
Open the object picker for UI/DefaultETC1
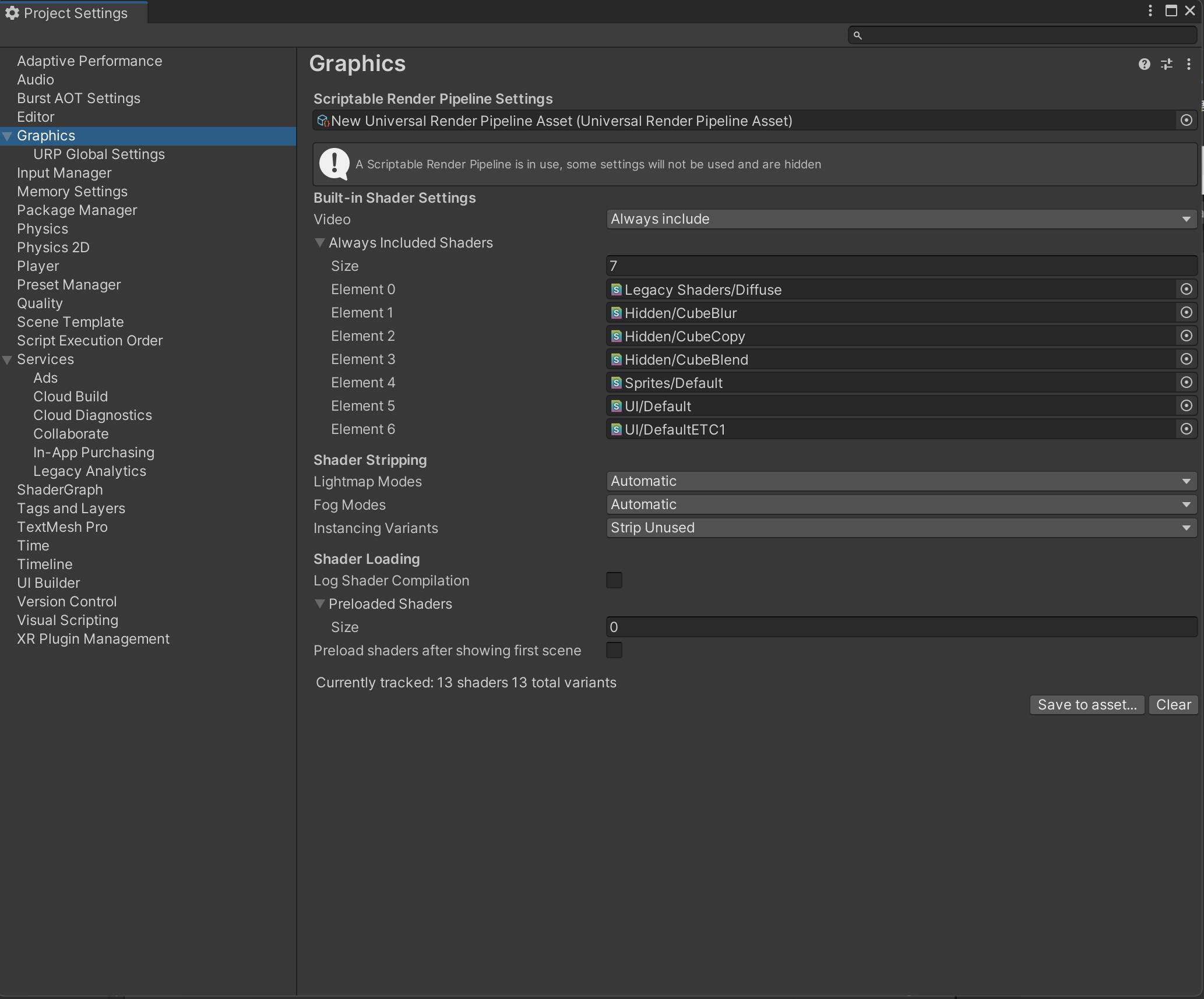pos(1187,429)
